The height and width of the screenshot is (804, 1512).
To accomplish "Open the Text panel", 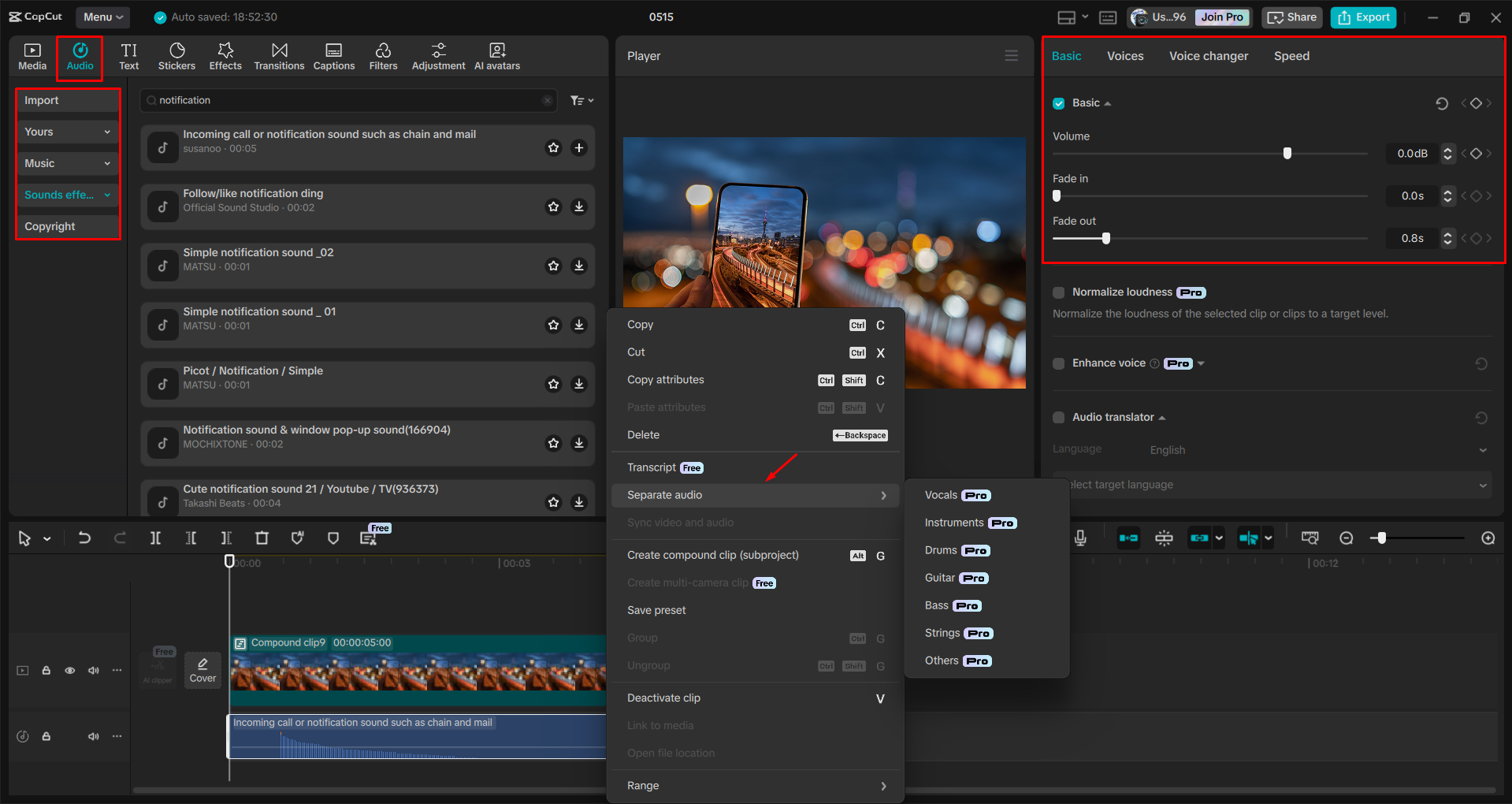I will click(x=128, y=56).
